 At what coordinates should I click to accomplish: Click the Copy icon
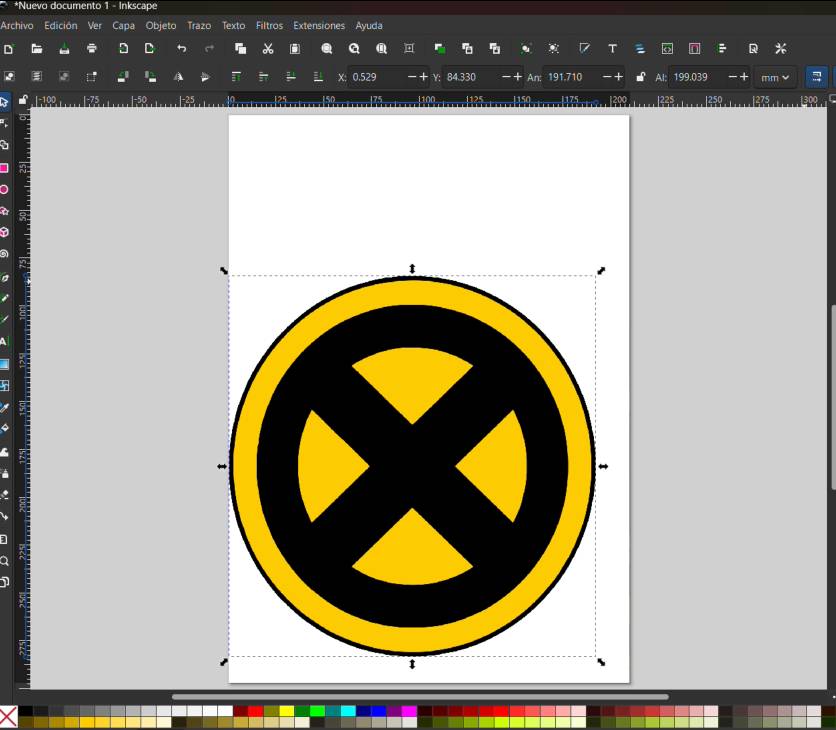pos(240,49)
